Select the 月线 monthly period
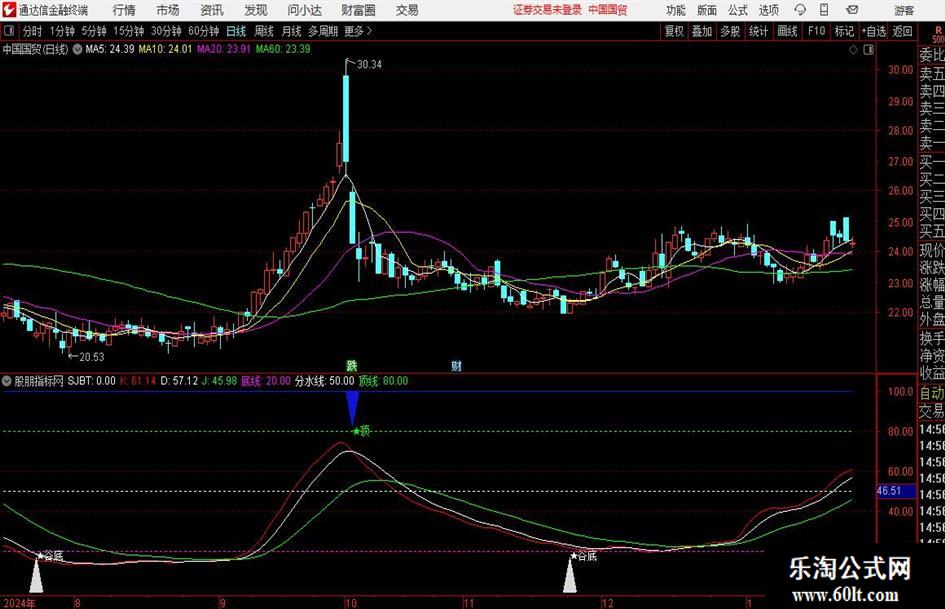Viewport: 945px width, 609px height. [291, 31]
